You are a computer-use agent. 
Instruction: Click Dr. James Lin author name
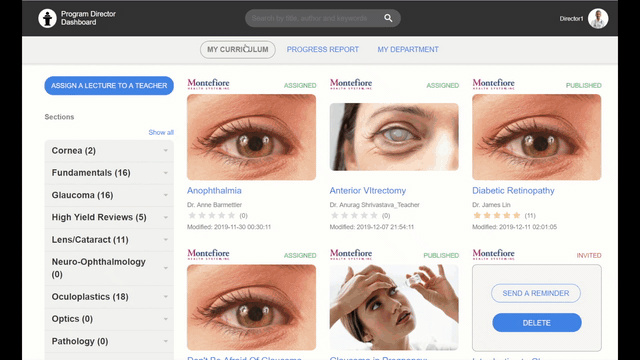click(x=491, y=205)
